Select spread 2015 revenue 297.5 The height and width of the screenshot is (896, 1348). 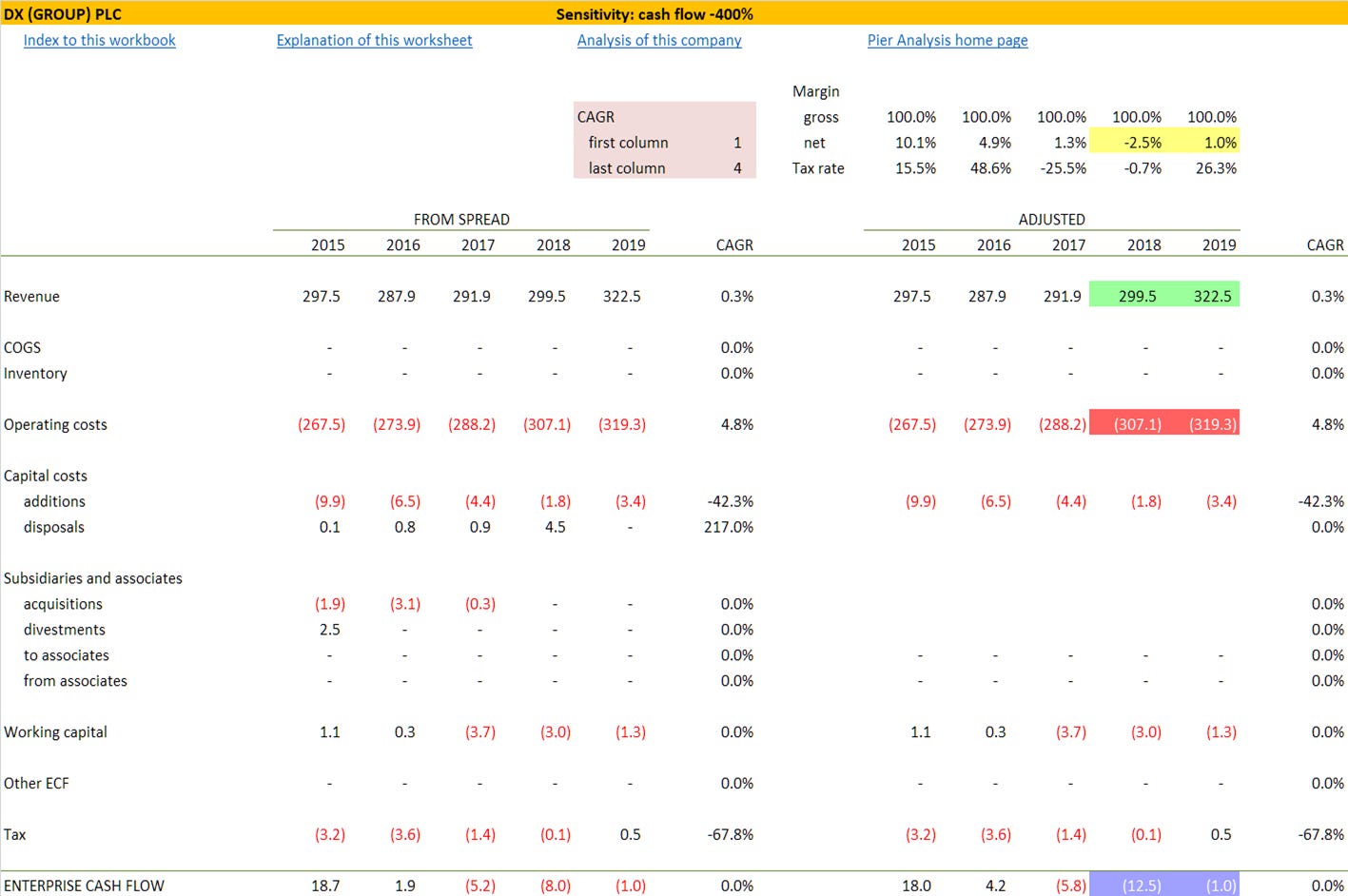[322, 297]
